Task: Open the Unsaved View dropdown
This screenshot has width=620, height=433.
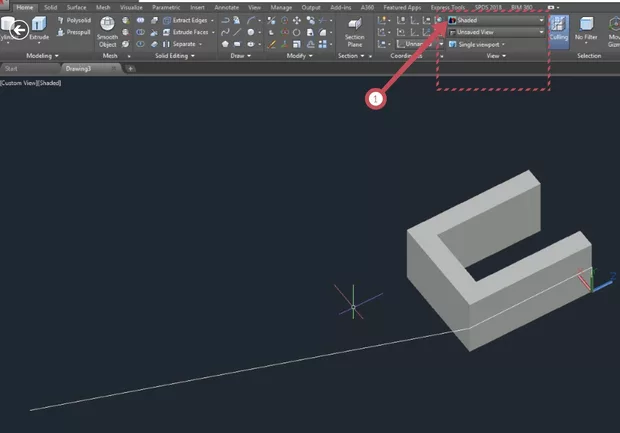Action: pos(497,32)
